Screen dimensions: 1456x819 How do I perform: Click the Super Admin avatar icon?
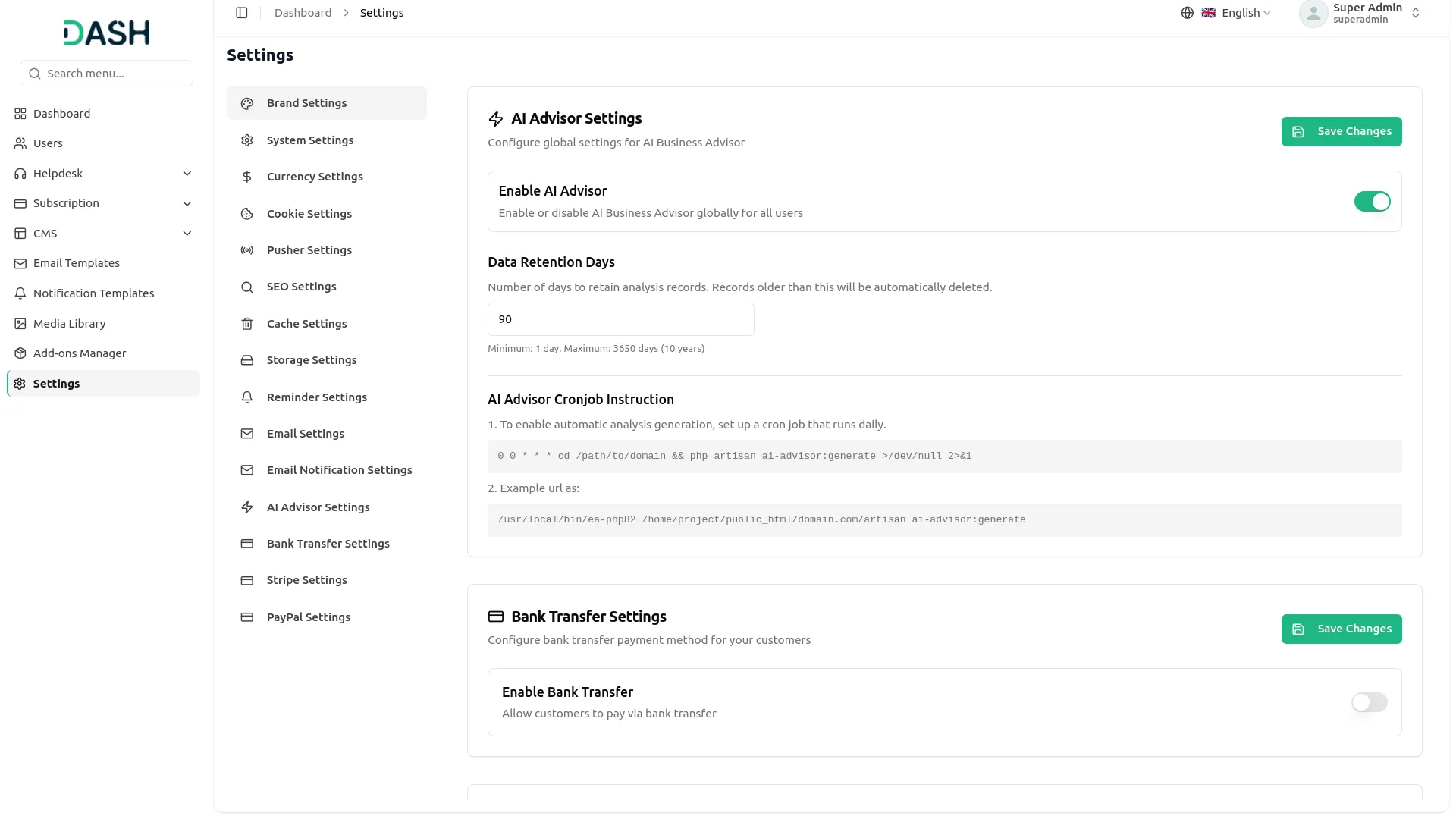(x=1313, y=13)
